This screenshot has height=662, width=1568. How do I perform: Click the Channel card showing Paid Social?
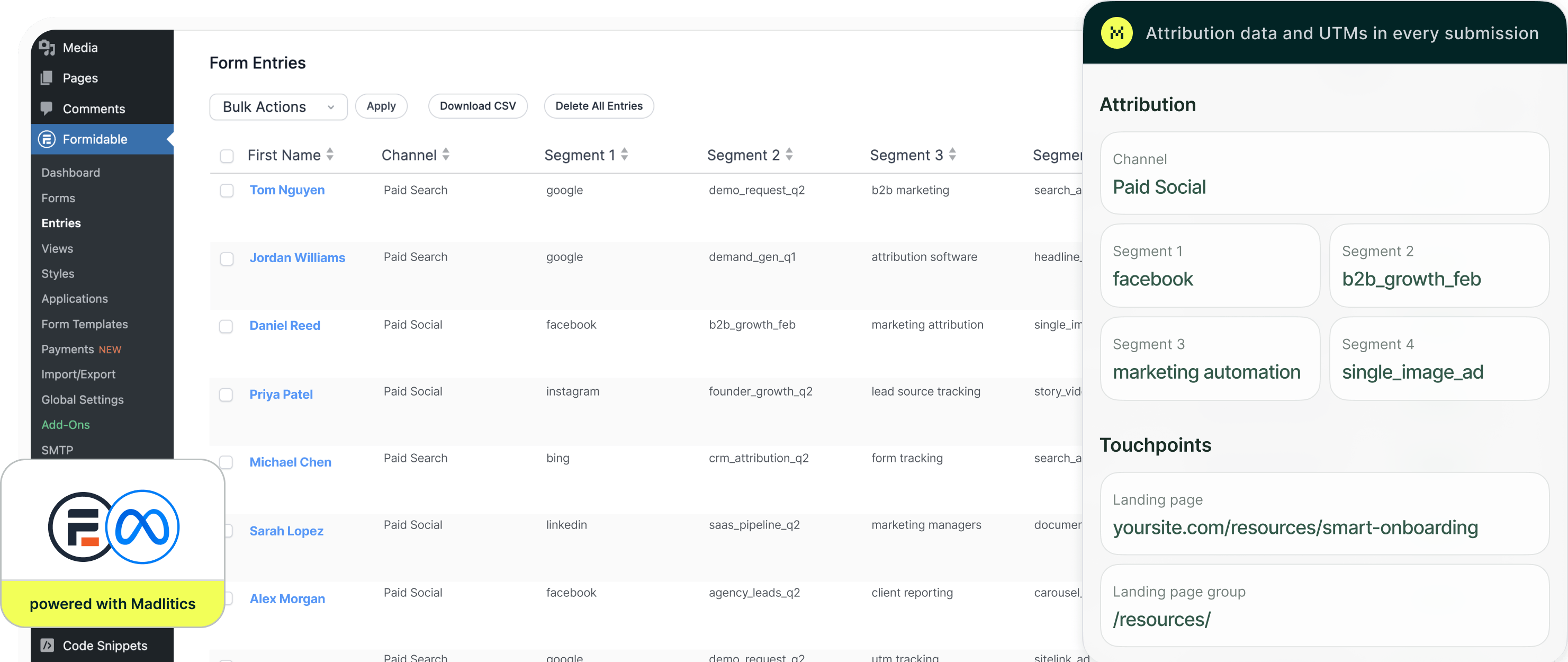click(1324, 173)
